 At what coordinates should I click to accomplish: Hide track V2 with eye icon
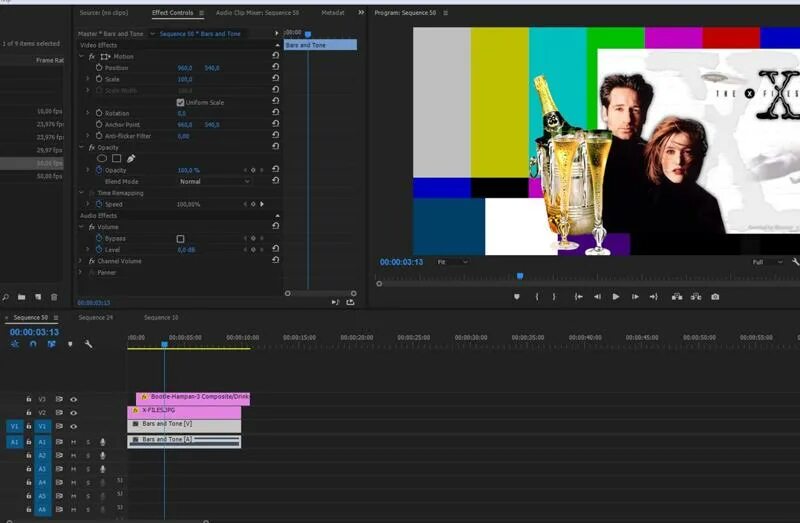point(73,413)
